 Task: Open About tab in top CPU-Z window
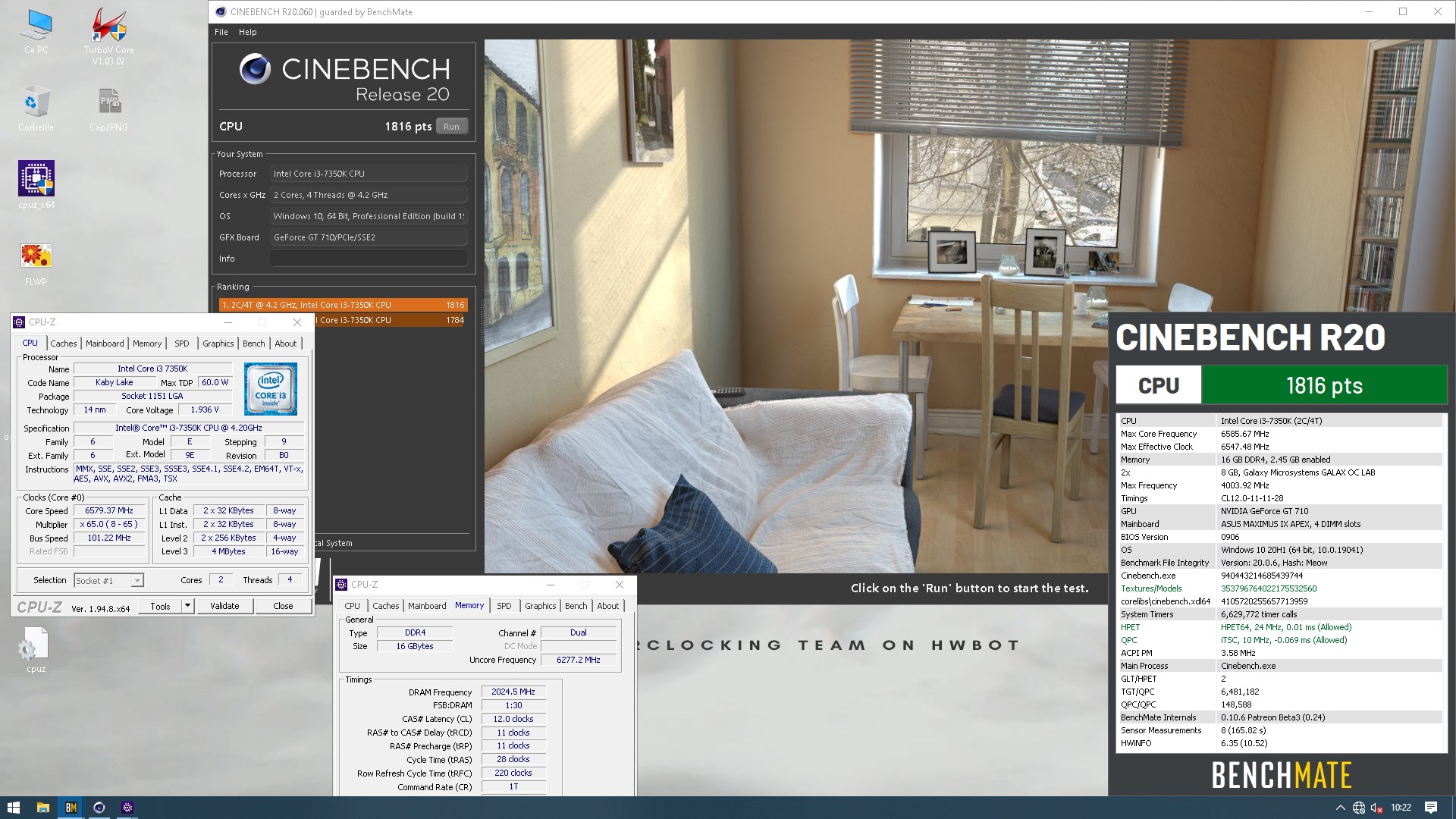[x=286, y=344]
